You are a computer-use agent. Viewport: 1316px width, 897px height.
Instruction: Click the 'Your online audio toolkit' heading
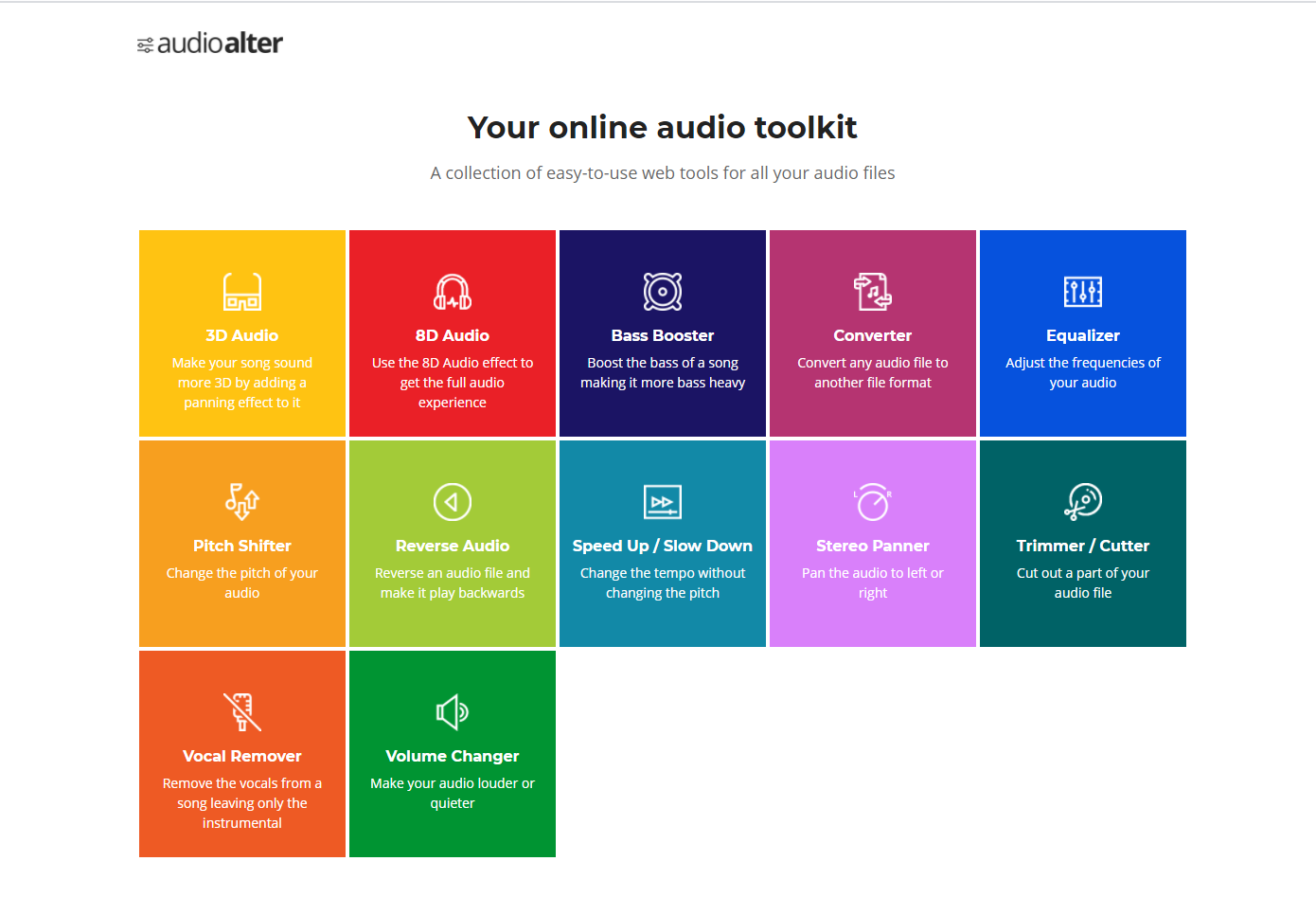(661, 127)
